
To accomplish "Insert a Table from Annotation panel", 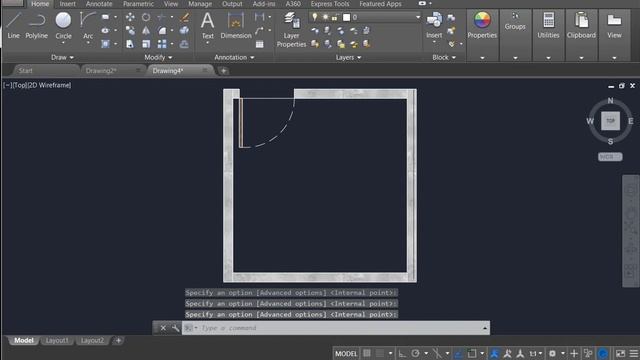I will coord(260,44).
